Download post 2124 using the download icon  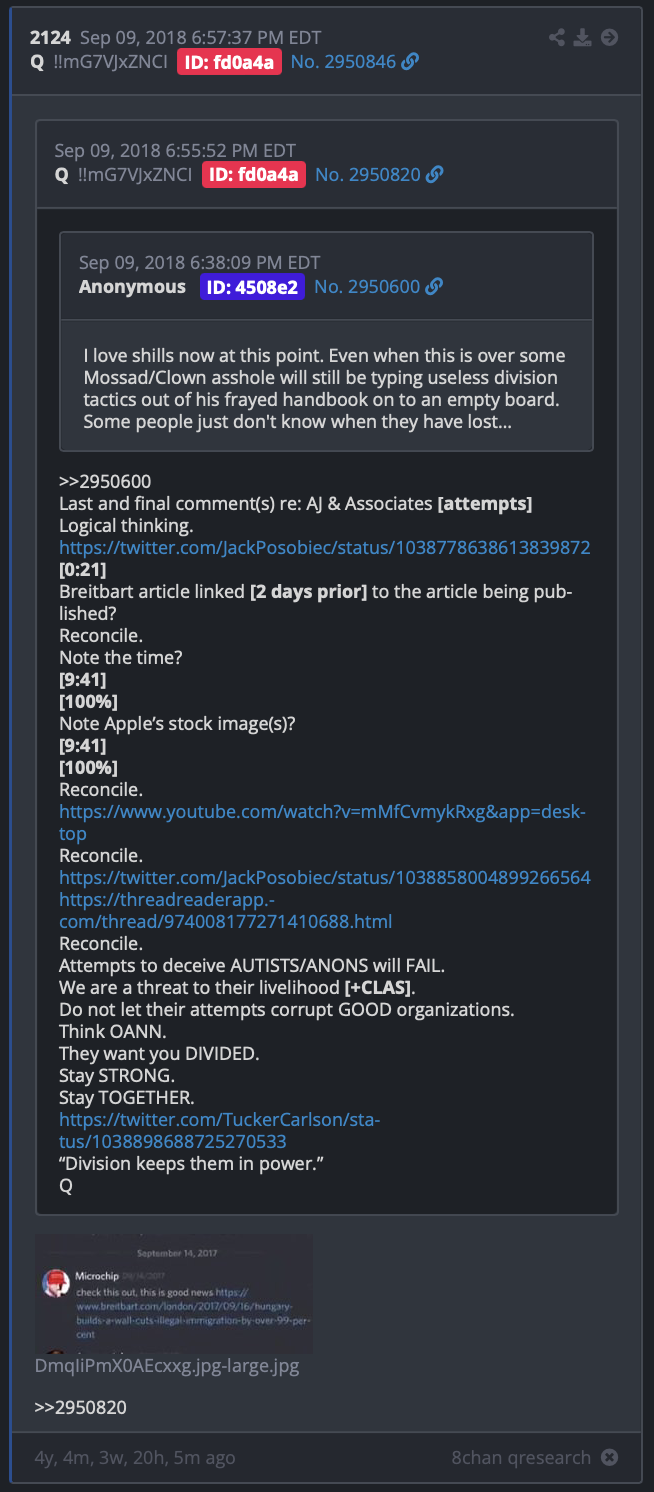tap(583, 38)
